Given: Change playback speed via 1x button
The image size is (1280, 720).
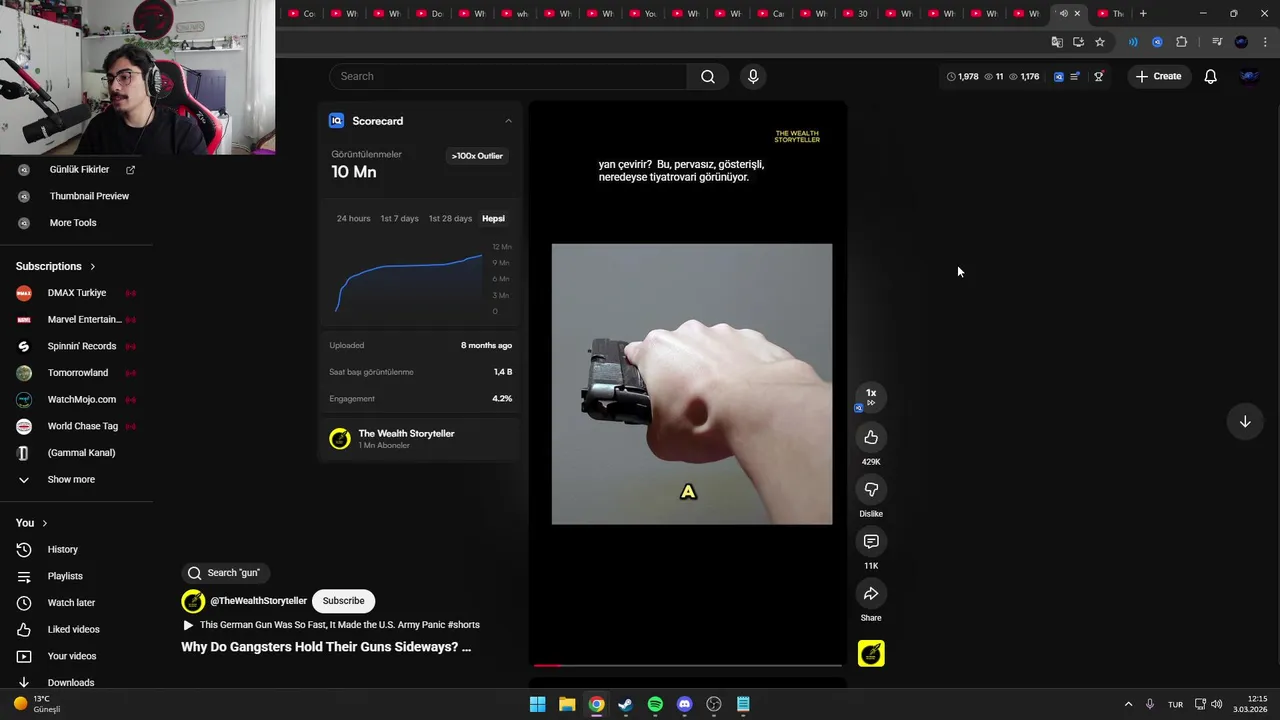Looking at the screenshot, I should (x=871, y=396).
